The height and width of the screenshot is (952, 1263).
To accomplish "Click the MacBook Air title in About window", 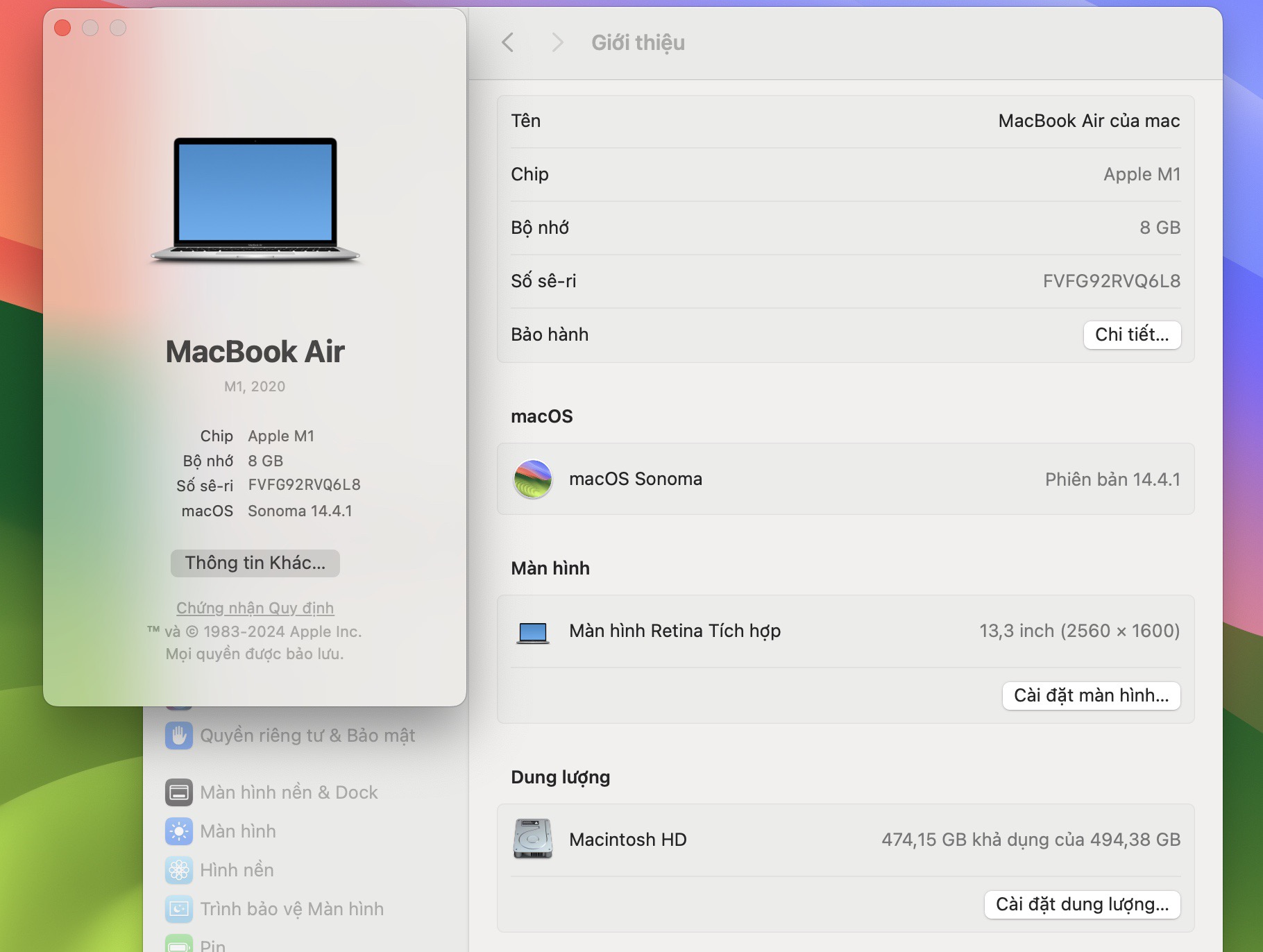I will click(x=255, y=352).
